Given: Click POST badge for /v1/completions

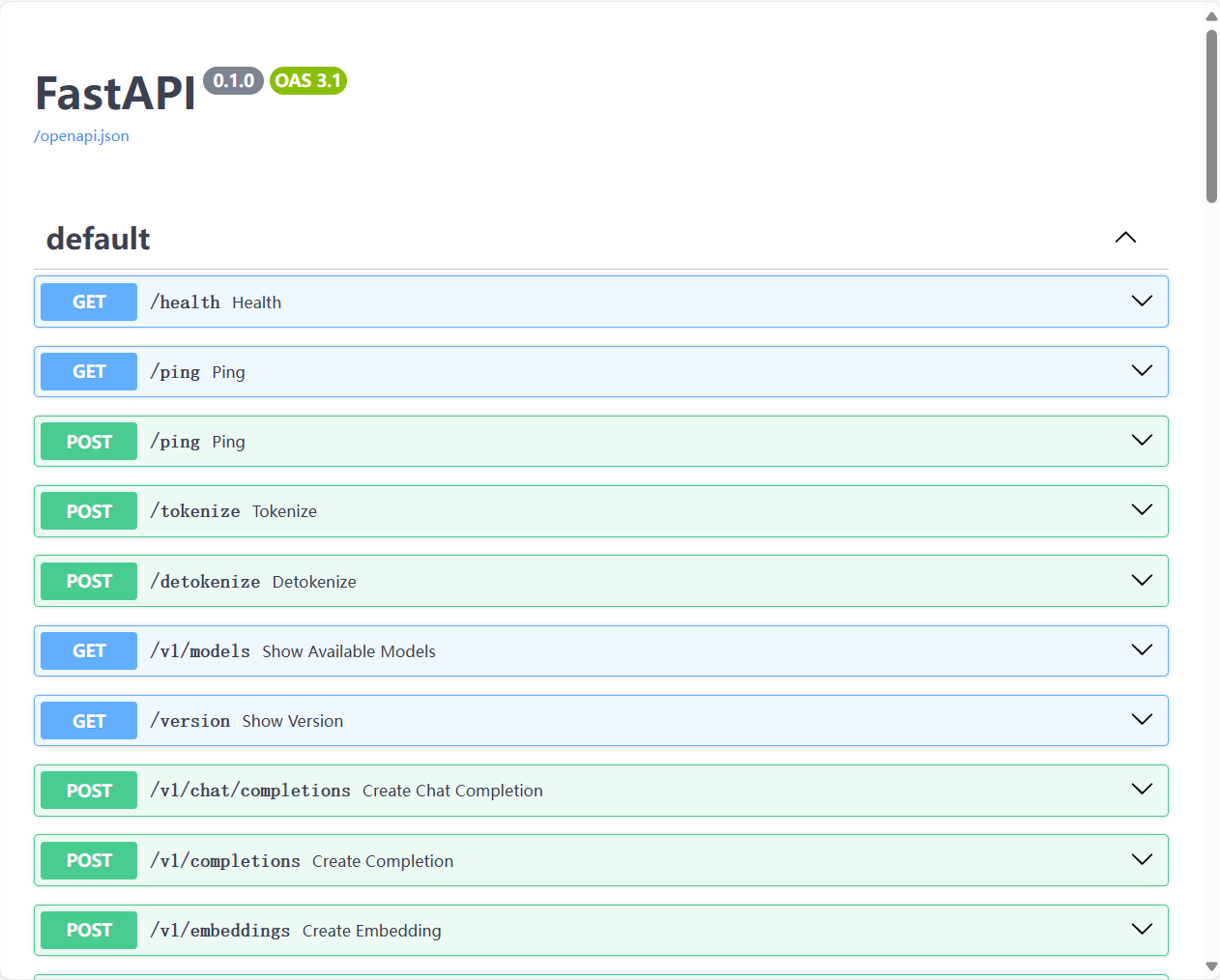Looking at the screenshot, I should 89,860.
